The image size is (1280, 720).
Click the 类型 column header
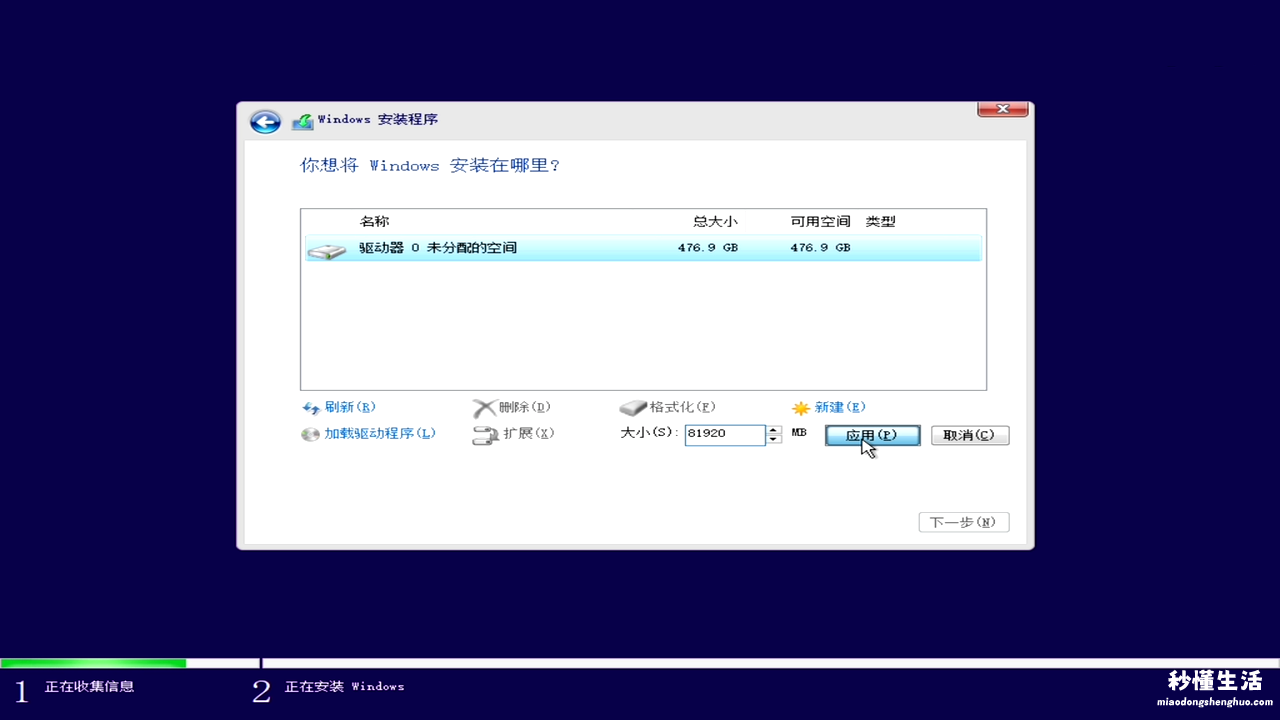pyautogui.click(x=881, y=222)
